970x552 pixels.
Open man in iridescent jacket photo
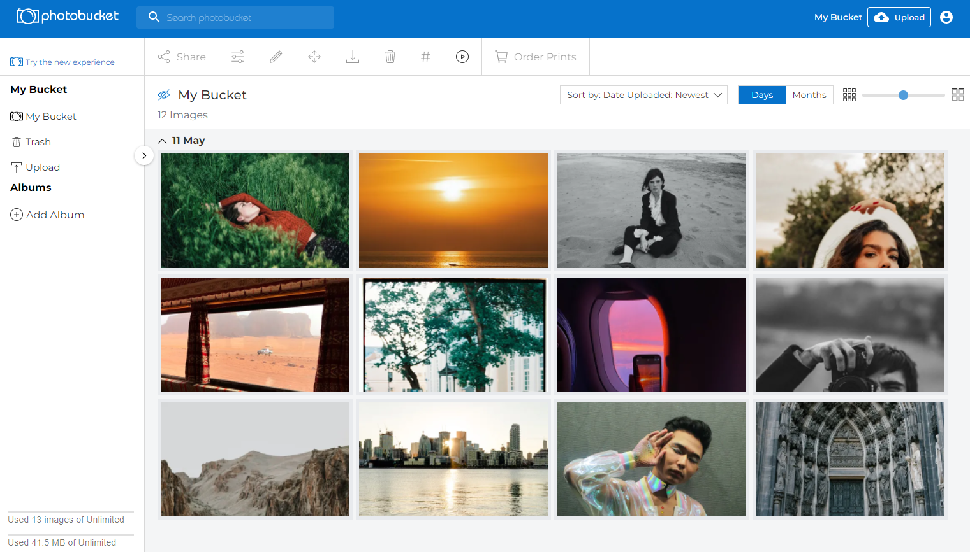point(651,459)
